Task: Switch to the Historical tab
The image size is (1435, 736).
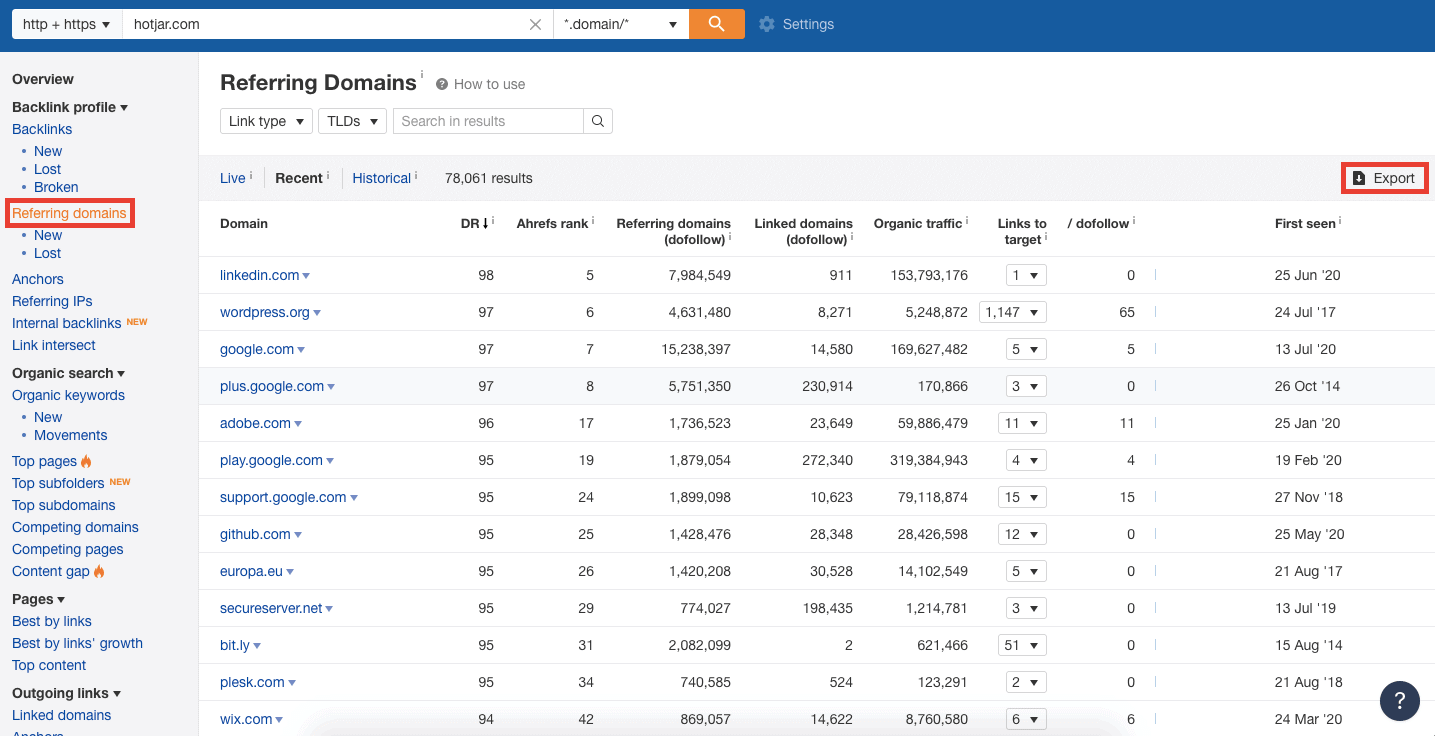Action: click(381, 178)
